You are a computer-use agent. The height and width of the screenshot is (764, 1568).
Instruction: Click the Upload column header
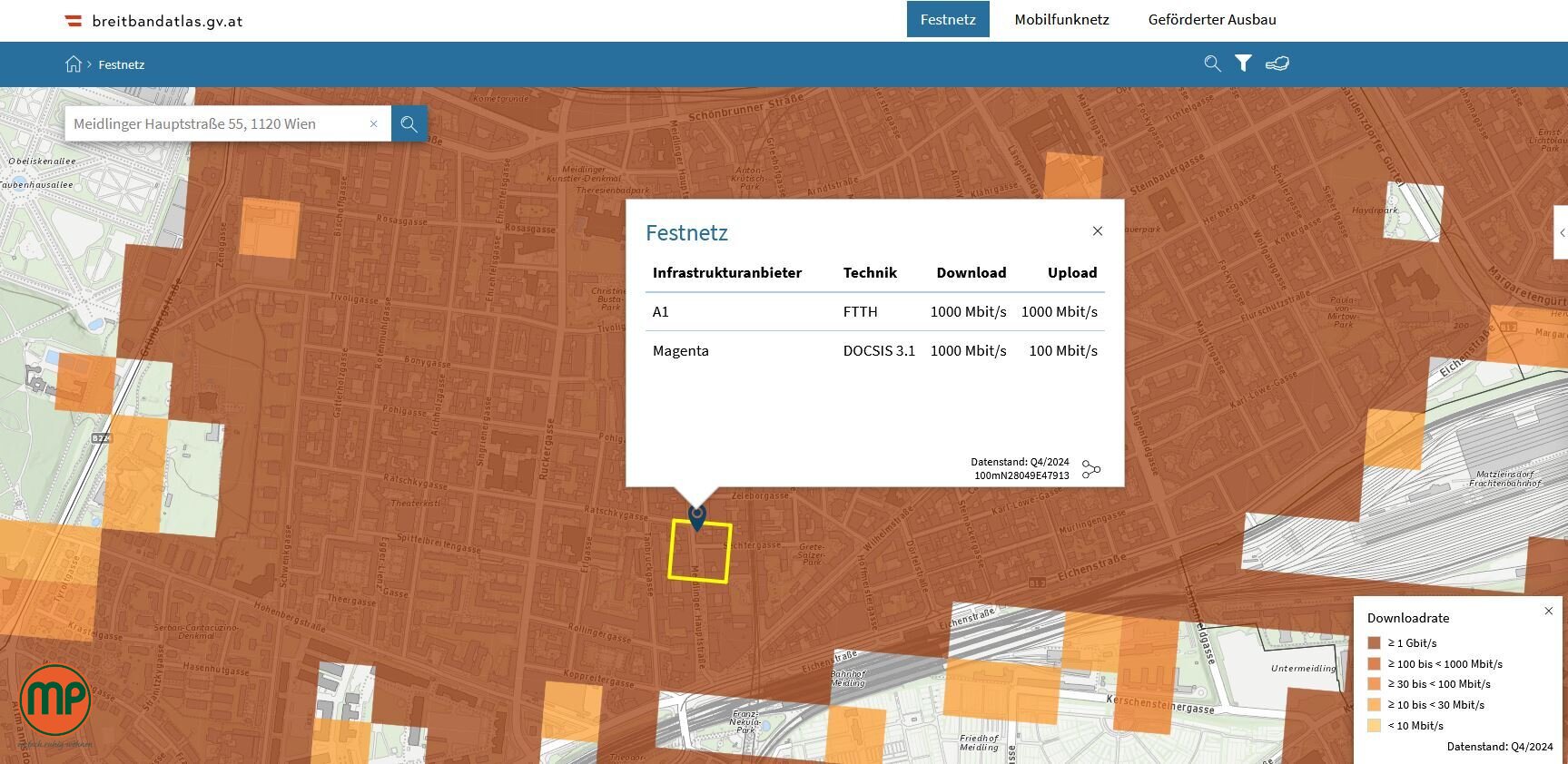[x=1072, y=272]
